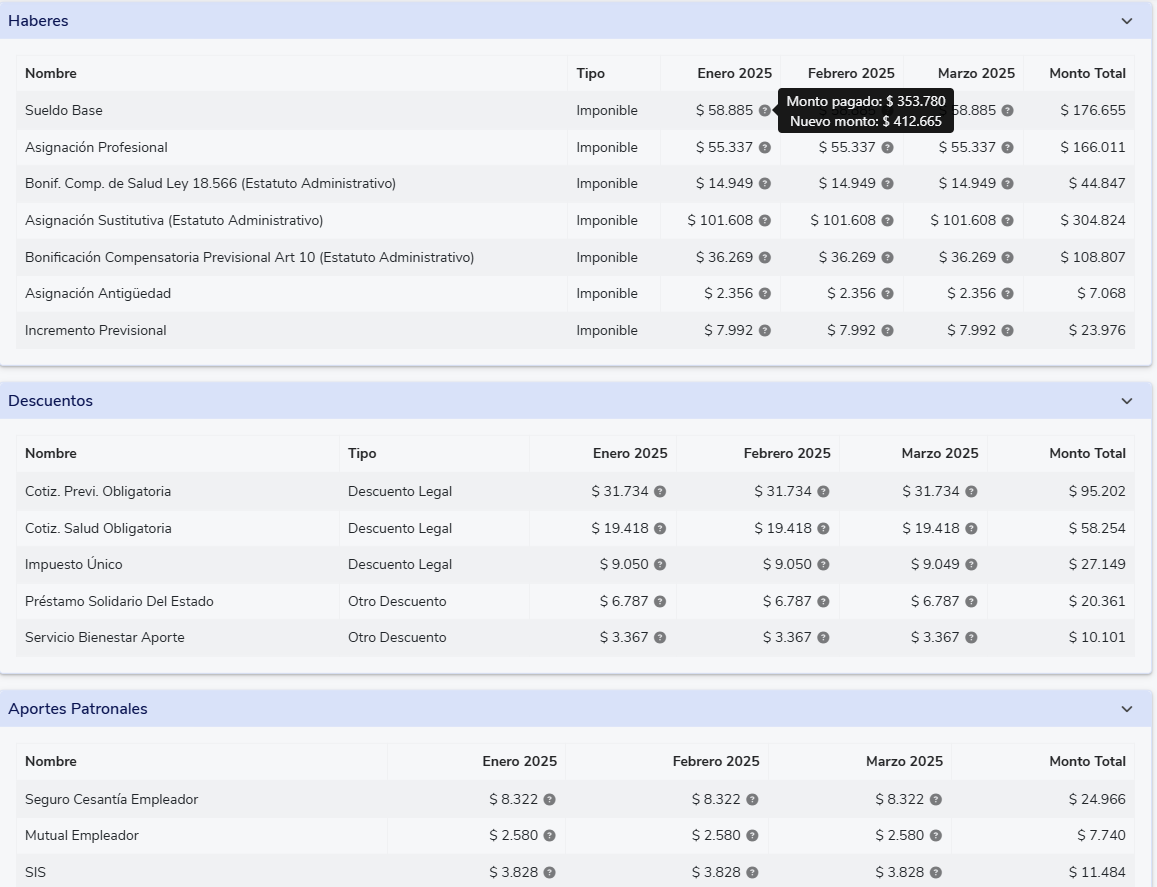Image resolution: width=1157 pixels, height=887 pixels.
Task: Click the Asignación Sustitutiva total $ 304.824
Action: coord(1093,220)
